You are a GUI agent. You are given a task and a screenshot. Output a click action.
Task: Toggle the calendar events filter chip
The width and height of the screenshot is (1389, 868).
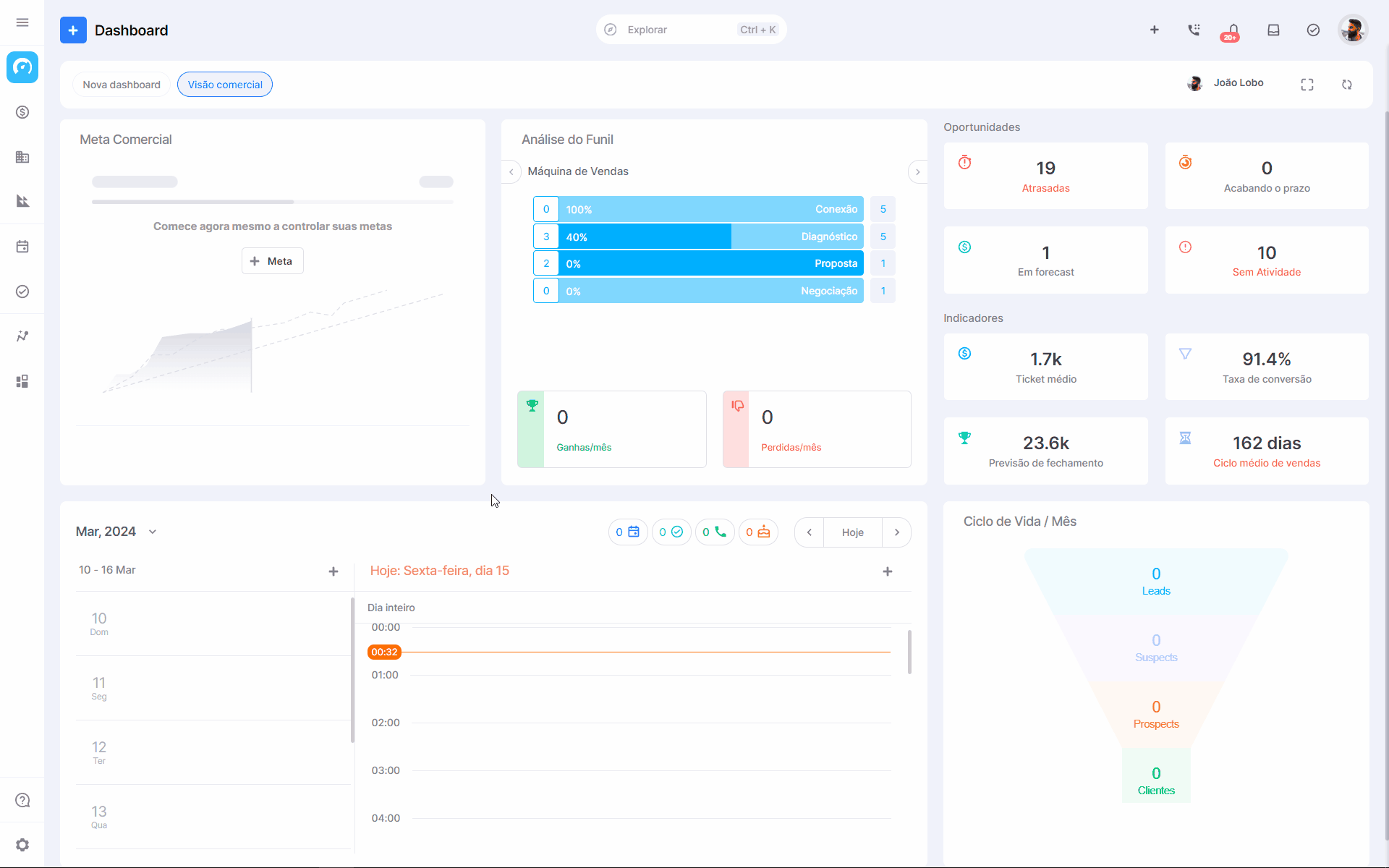pos(628,532)
